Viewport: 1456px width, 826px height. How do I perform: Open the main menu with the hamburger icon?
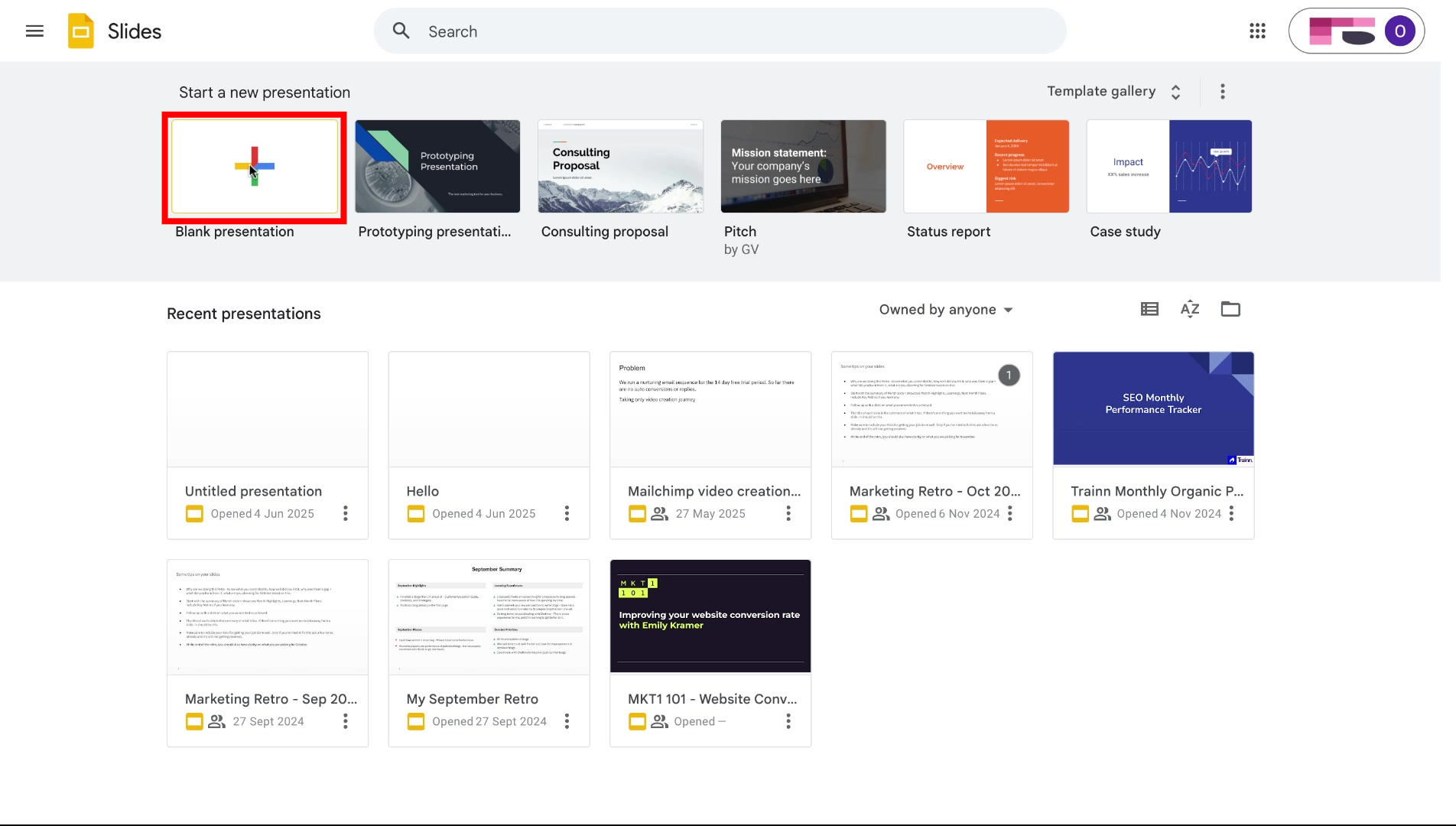pos(34,31)
